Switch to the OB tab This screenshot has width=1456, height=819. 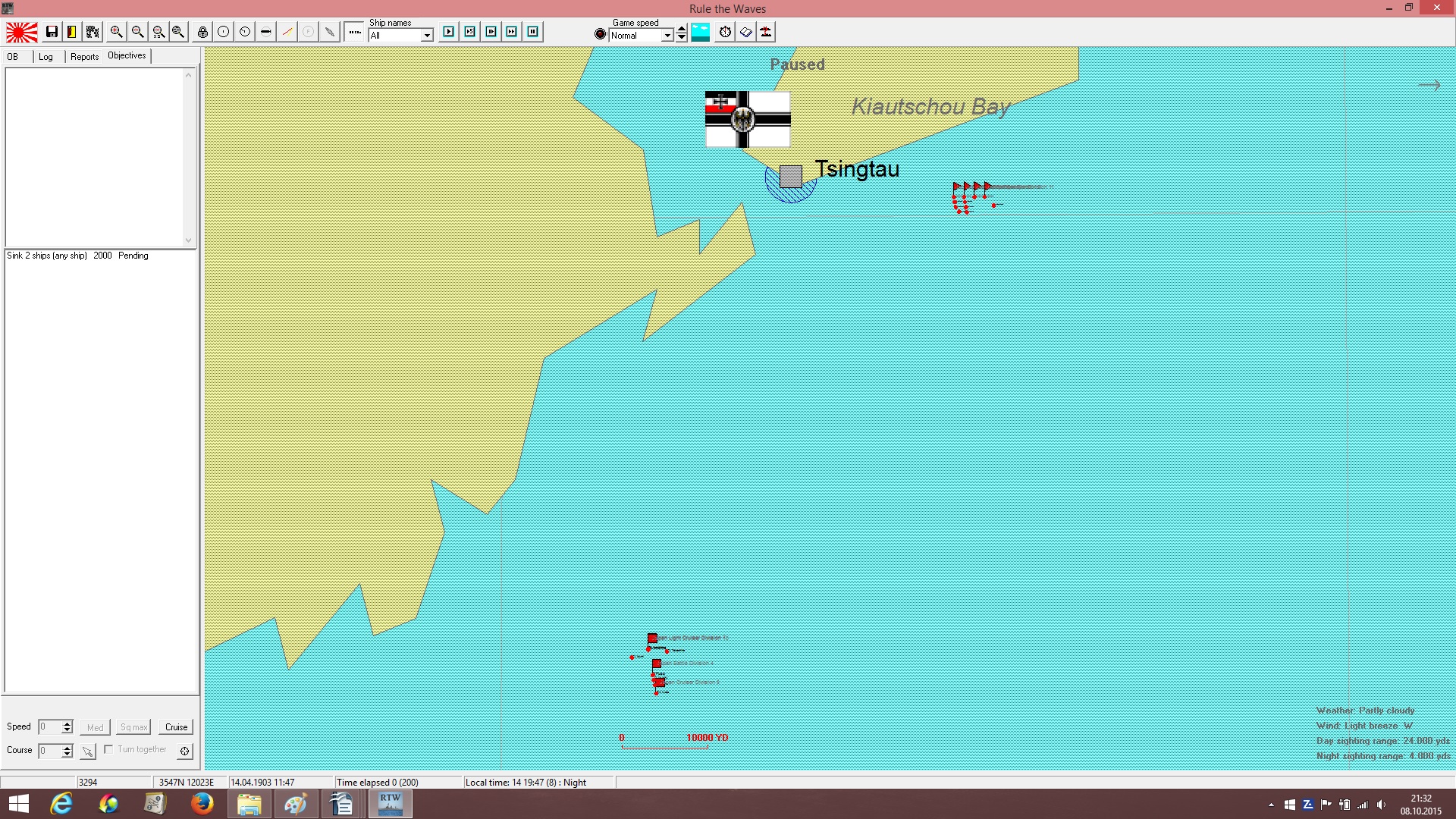[13, 57]
